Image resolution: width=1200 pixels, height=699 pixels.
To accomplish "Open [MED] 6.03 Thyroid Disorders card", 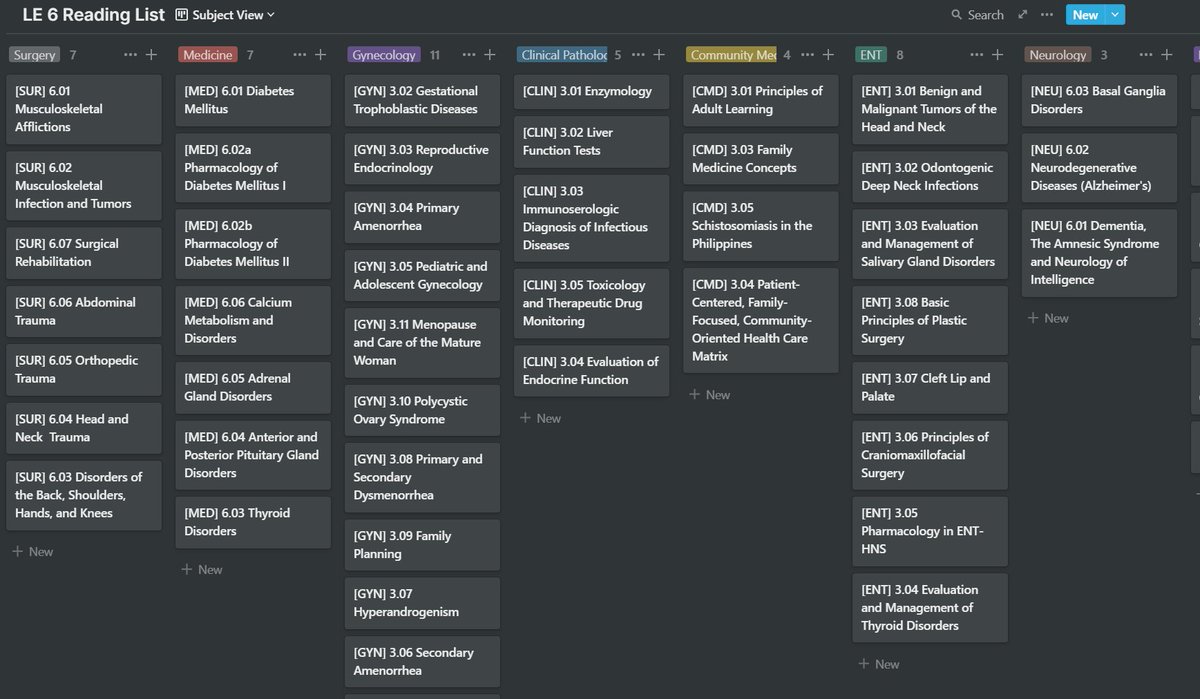I will pos(253,522).
